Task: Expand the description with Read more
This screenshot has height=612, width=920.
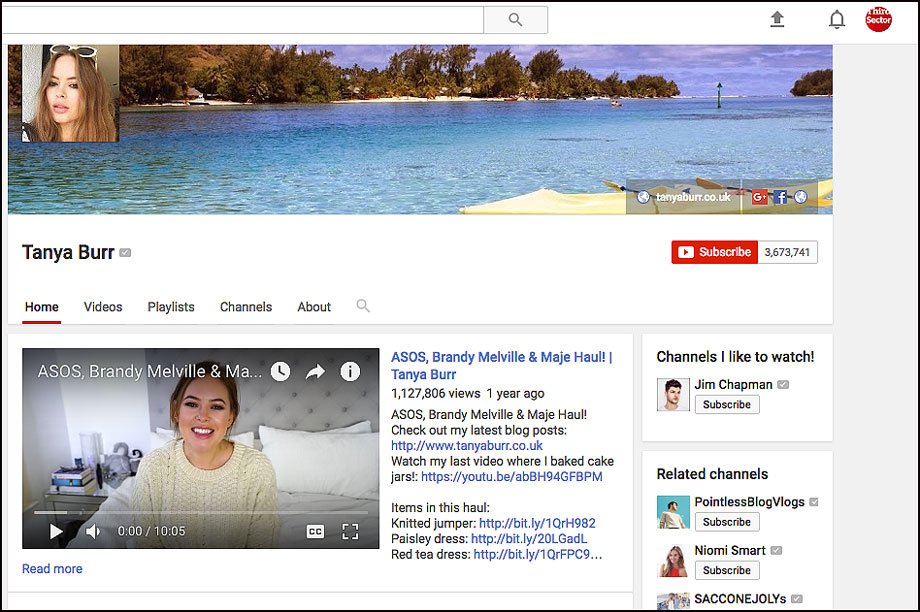Action: tap(52, 569)
